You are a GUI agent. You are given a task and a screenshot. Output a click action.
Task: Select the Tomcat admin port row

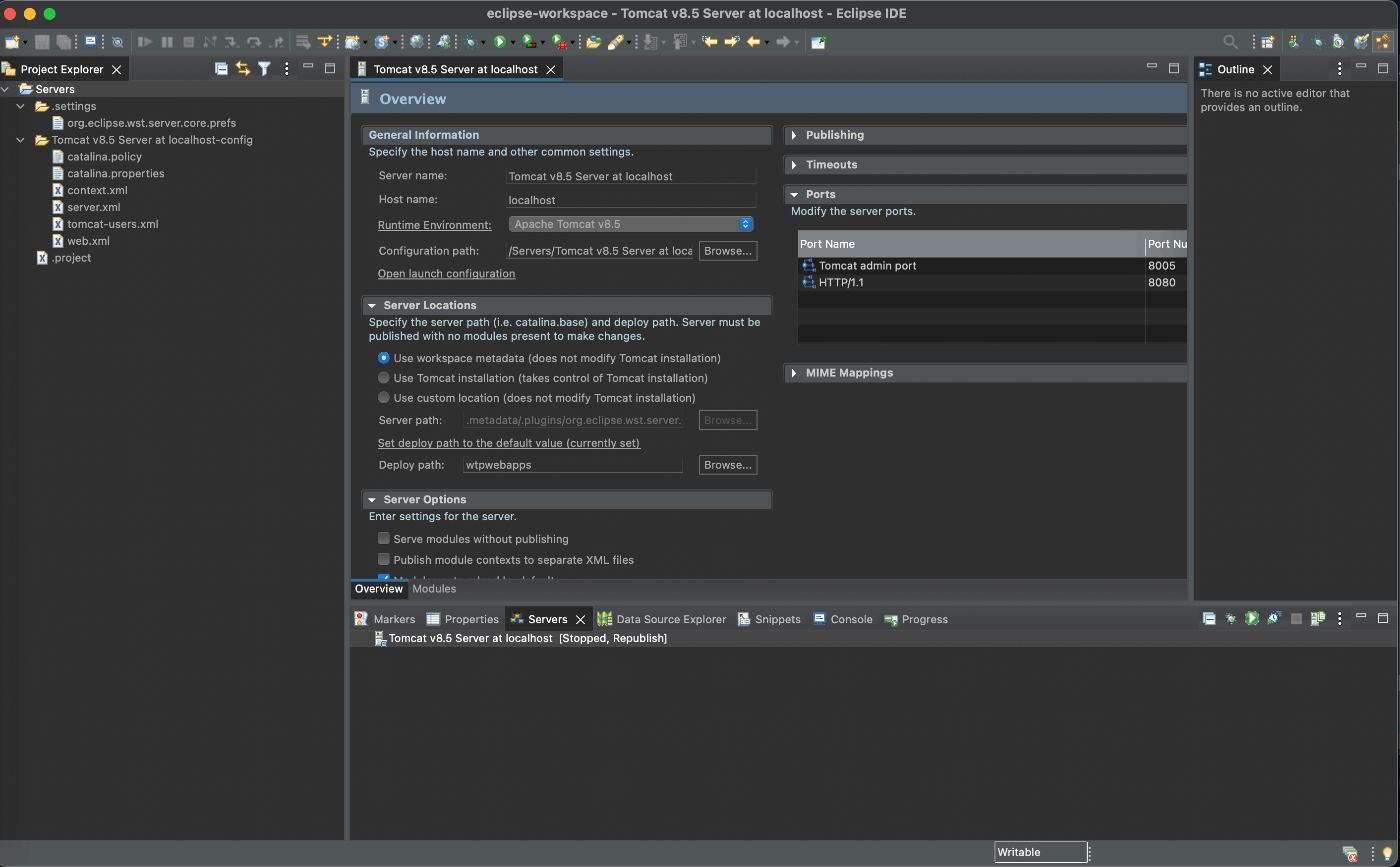pos(991,266)
